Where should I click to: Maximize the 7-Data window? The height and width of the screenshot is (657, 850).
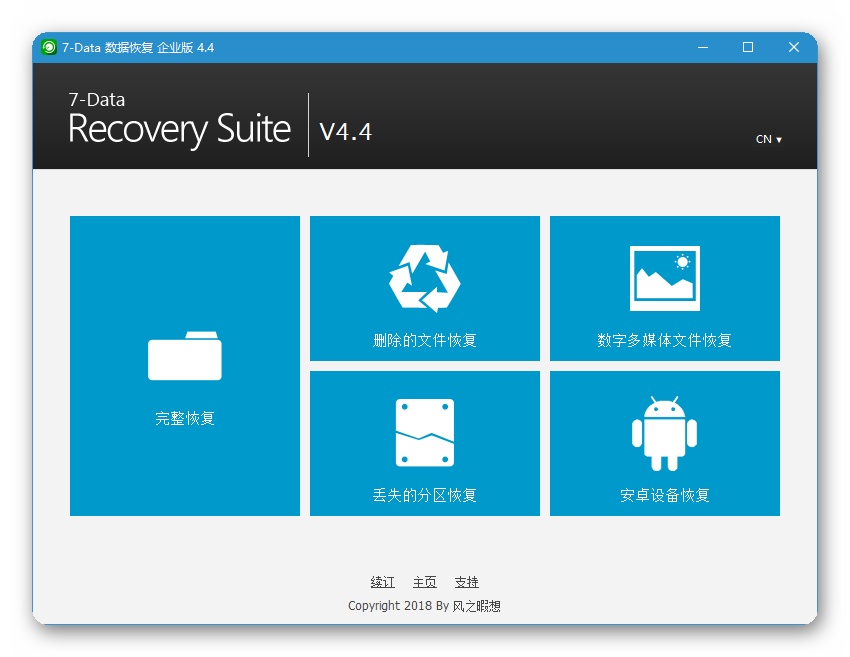pyautogui.click(x=748, y=48)
